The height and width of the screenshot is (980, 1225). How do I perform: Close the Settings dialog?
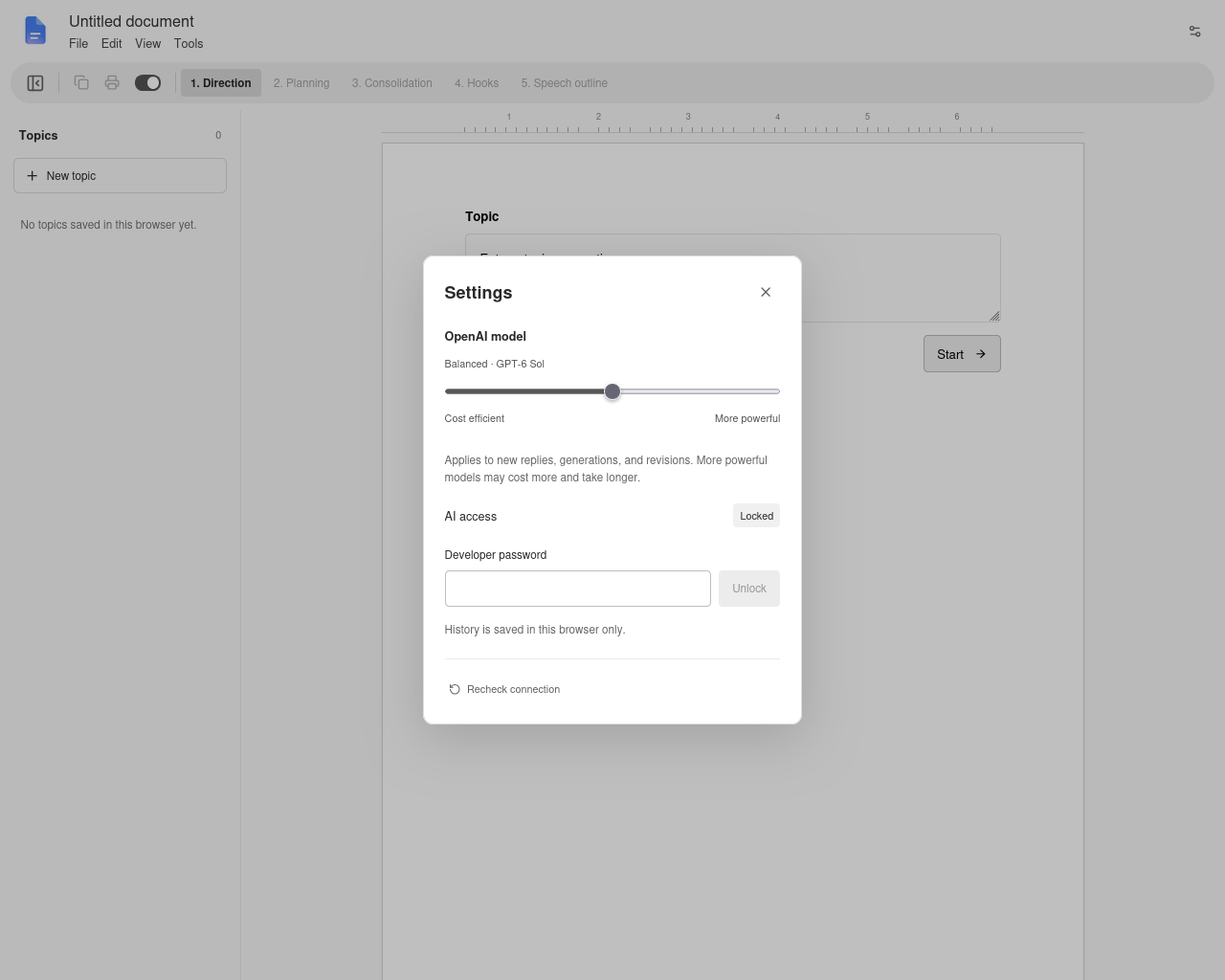pyautogui.click(x=766, y=292)
